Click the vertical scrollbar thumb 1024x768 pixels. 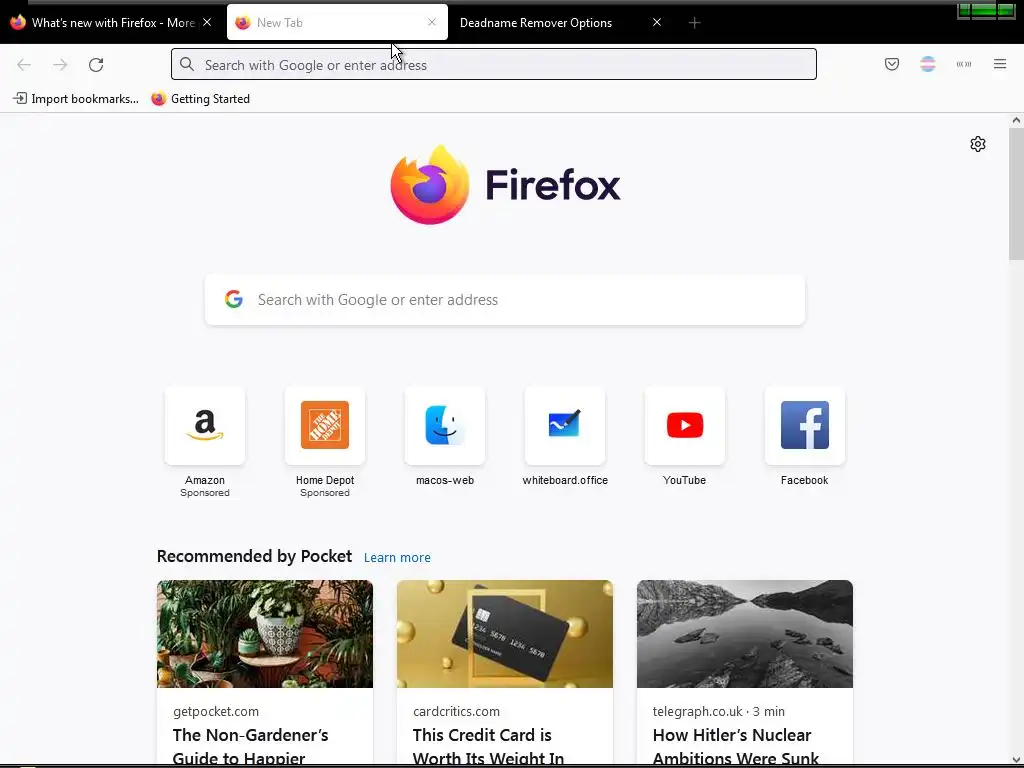[1016, 194]
